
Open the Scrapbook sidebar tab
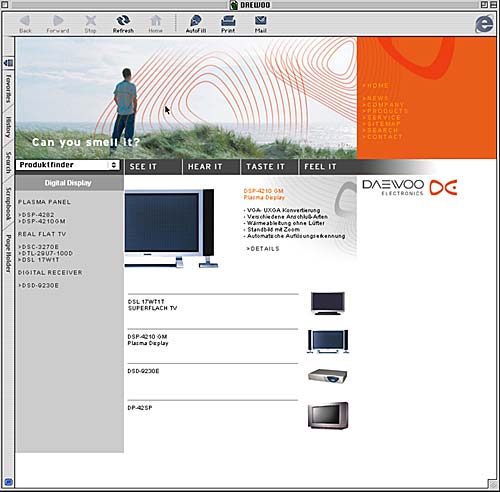click(x=8, y=204)
